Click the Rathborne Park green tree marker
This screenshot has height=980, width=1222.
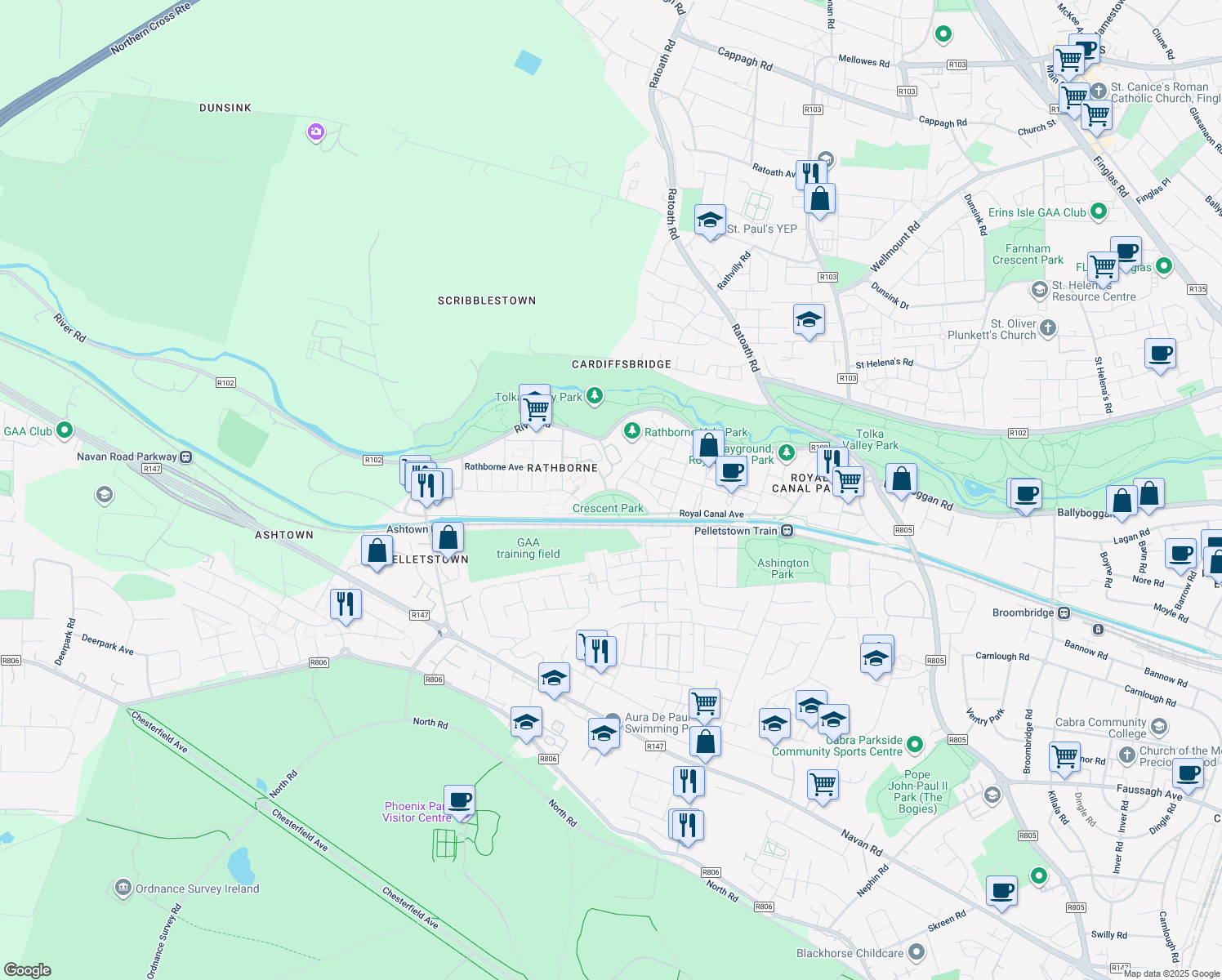[x=631, y=430]
